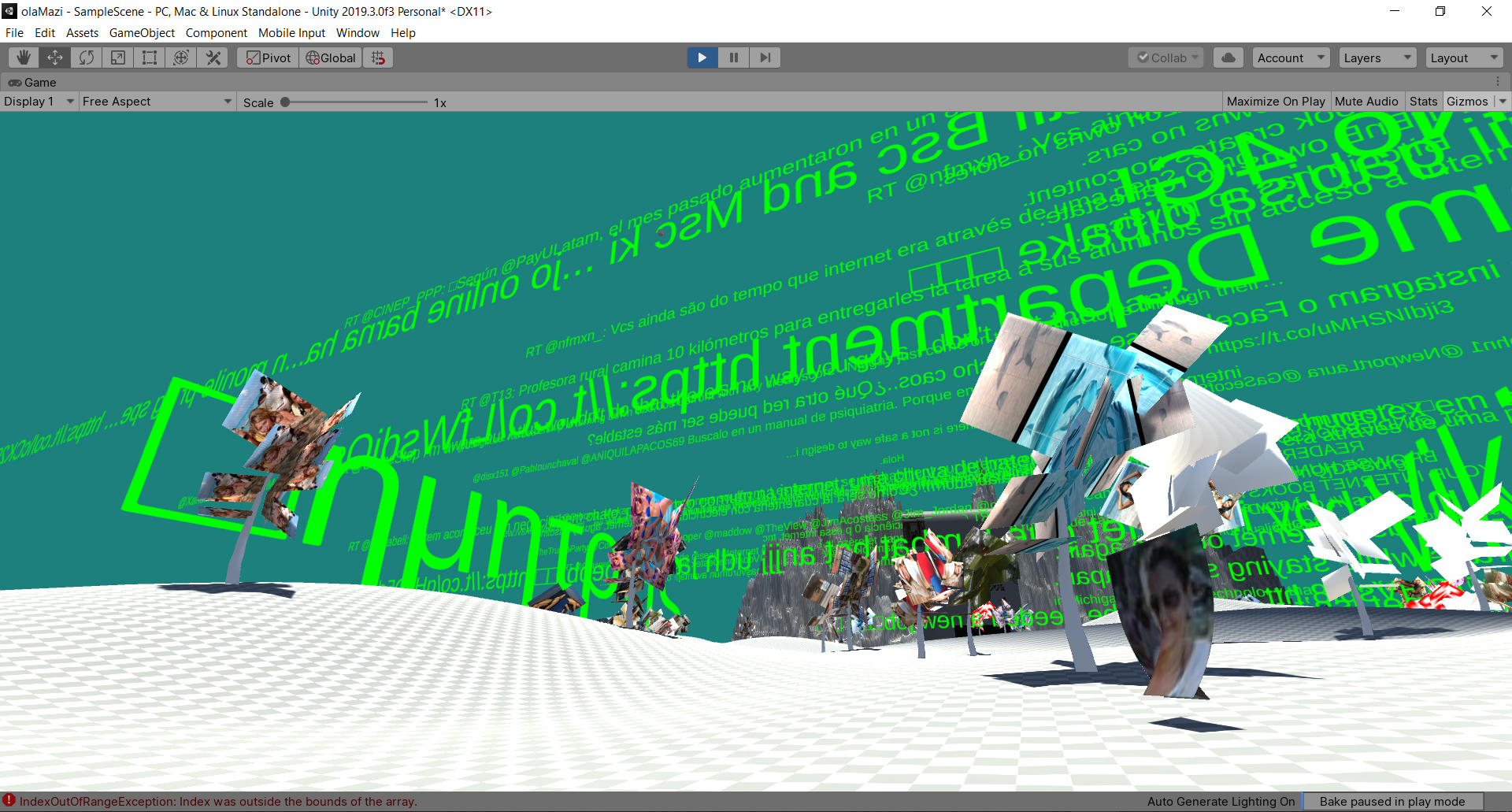Select the Hand tool
1512x812 pixels.
point(24,57)
